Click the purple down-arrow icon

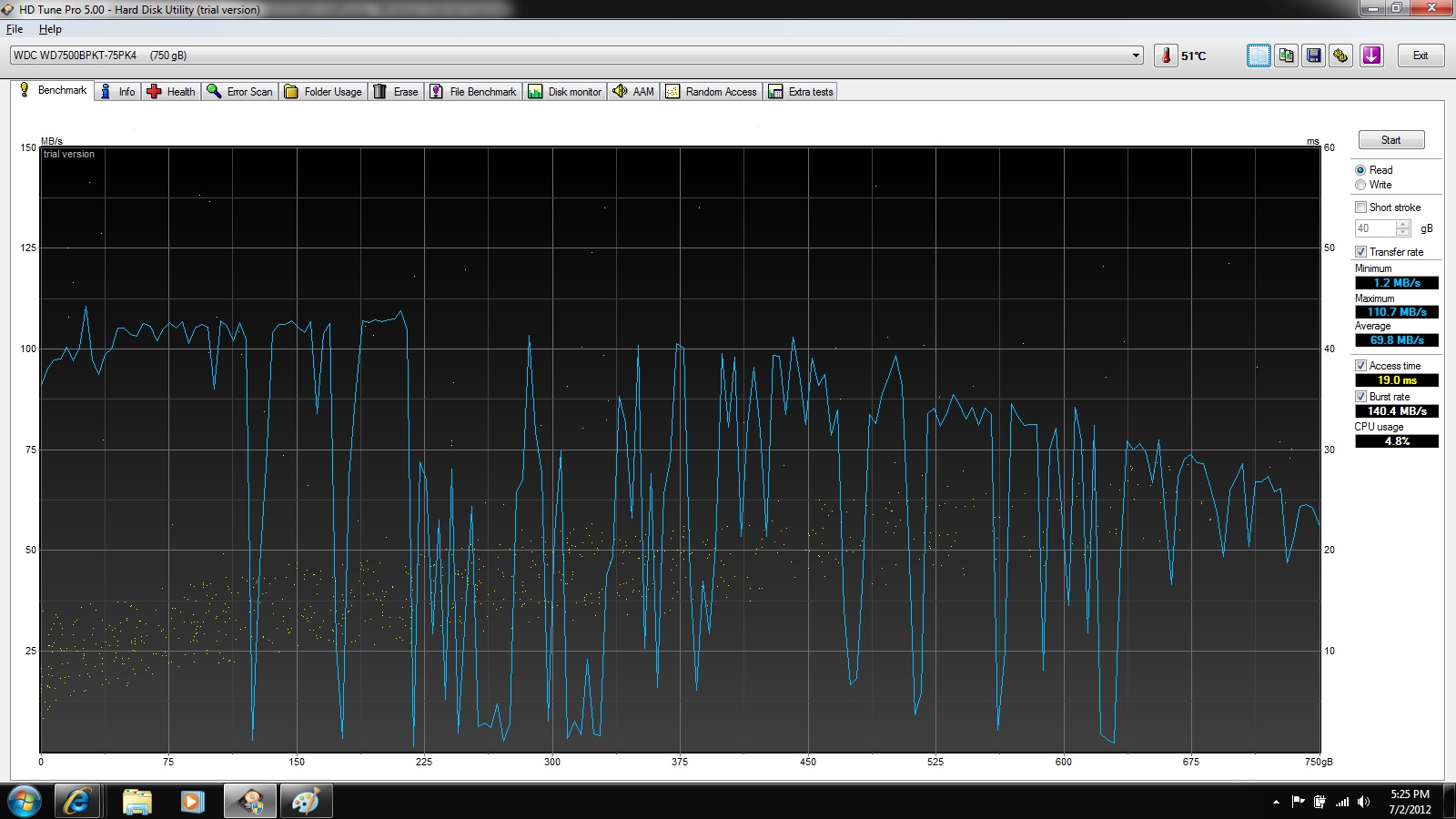(1371, 56)
